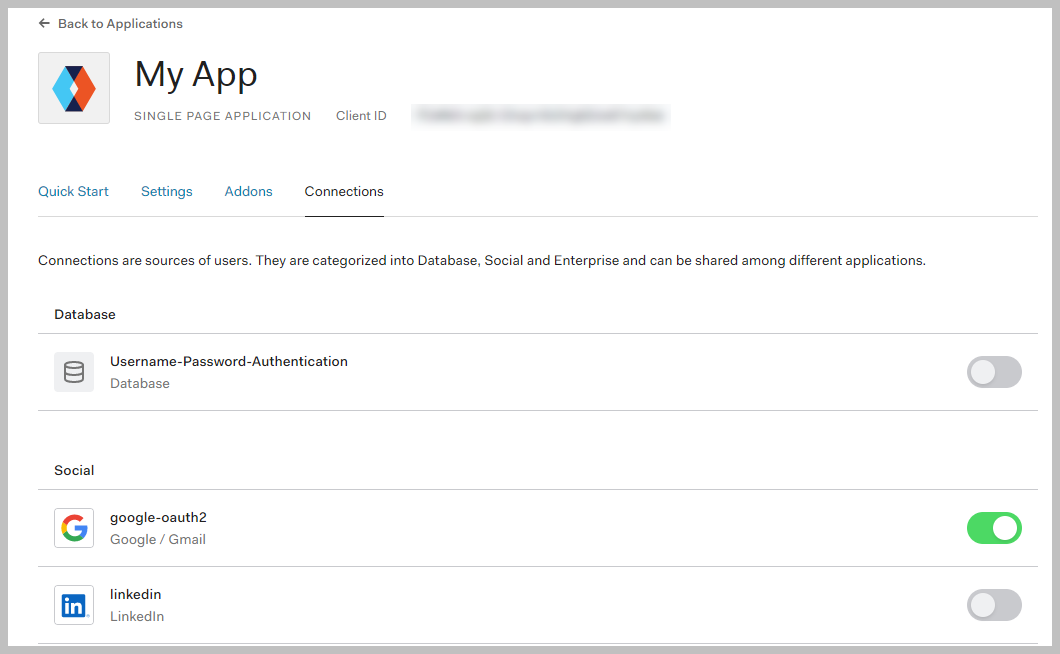Click the LinkedIn logo icon
Screen dimensions: 1060x654
(74, 605)
